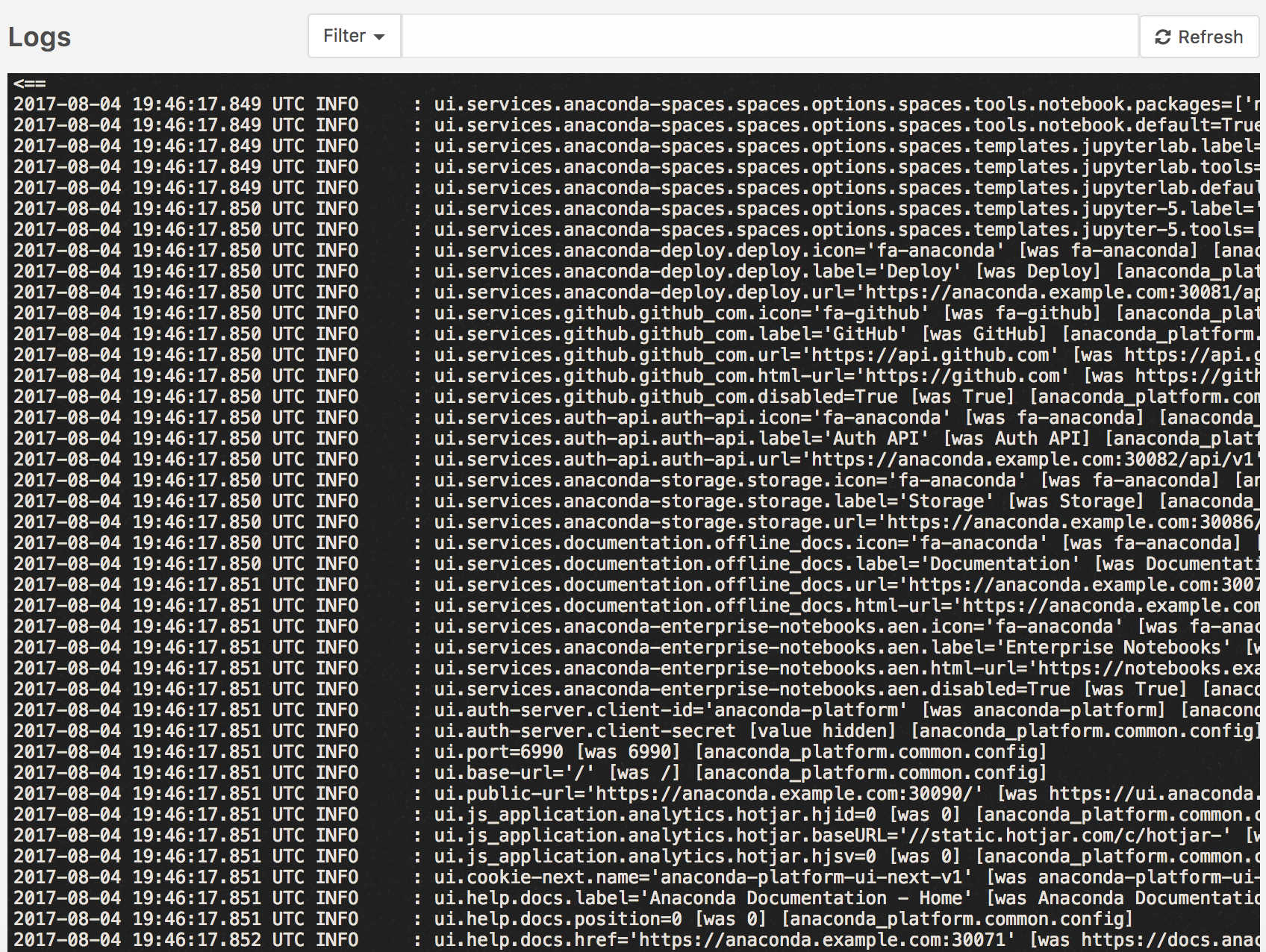Image resolution: width=1266 pixels, height=952 pixels.
Task: Select the github_com.icon='fa-github' log line
Action: coord(637,313)
